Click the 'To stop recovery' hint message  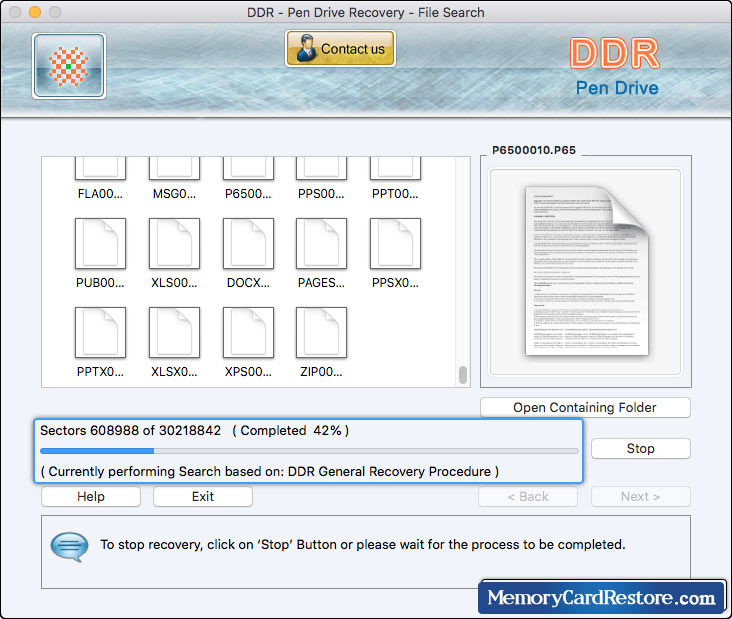362,545
